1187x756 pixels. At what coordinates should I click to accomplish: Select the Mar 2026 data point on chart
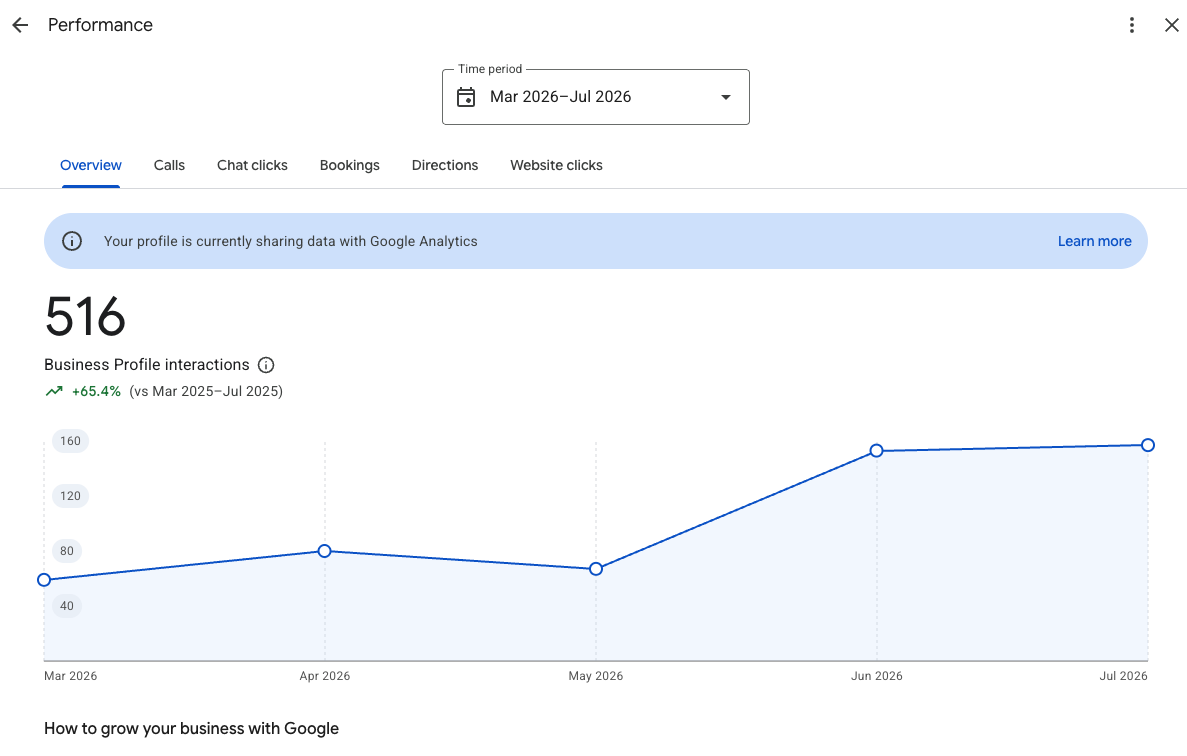point(44,580)
